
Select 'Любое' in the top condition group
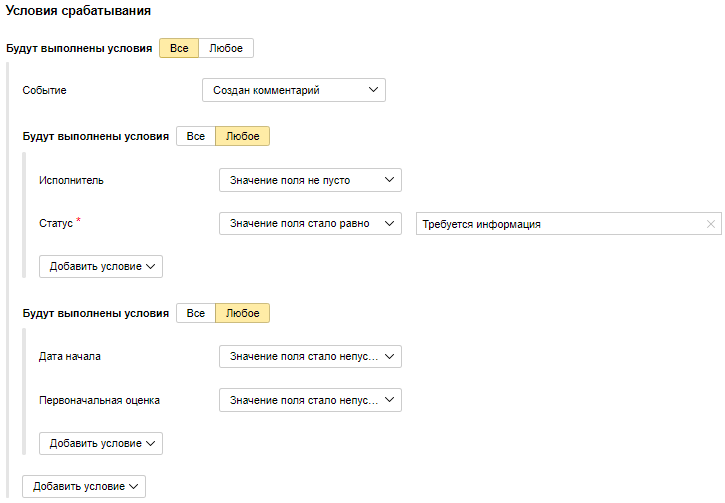tap(226, 48)
